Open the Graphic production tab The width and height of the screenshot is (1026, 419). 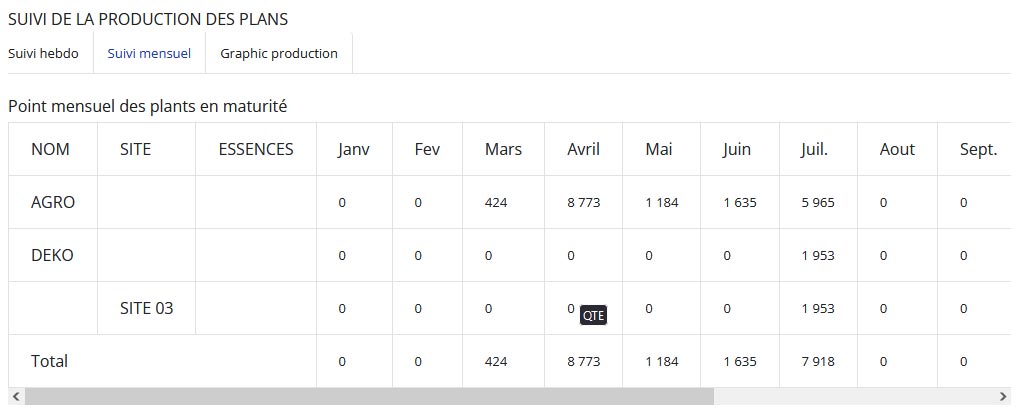279,54
